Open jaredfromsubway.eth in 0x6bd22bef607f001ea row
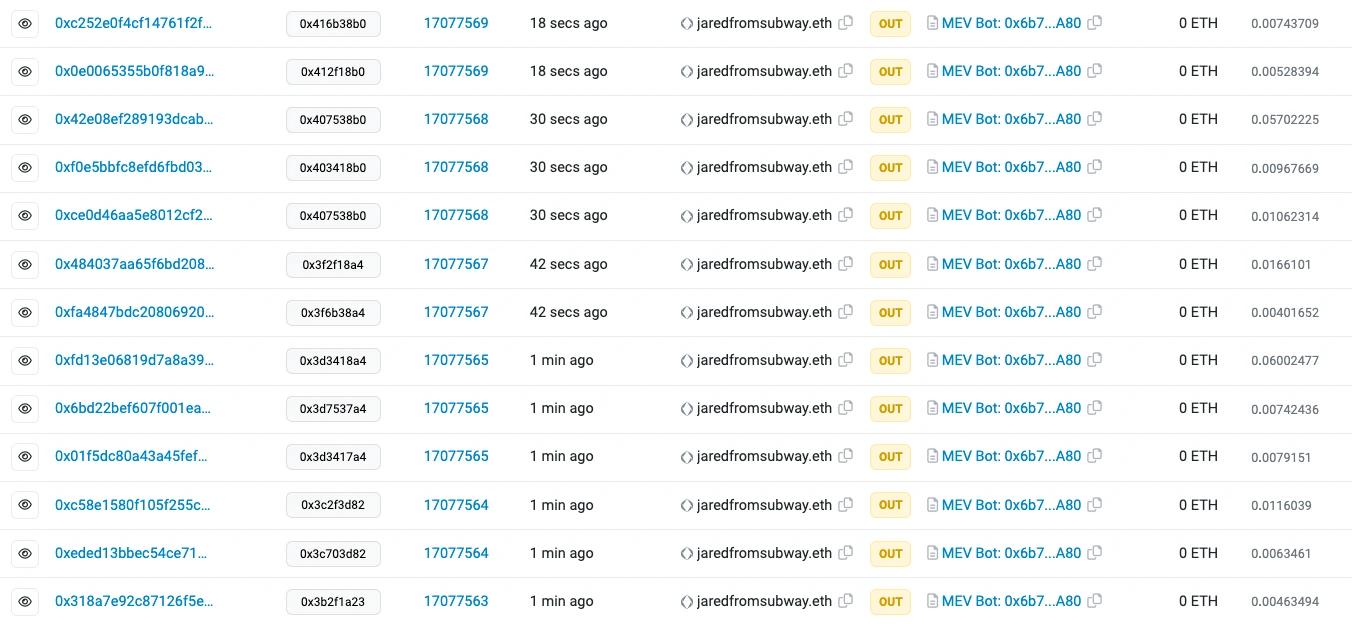This screenshot has height=624, width=1352. click(x=764, y=408)
